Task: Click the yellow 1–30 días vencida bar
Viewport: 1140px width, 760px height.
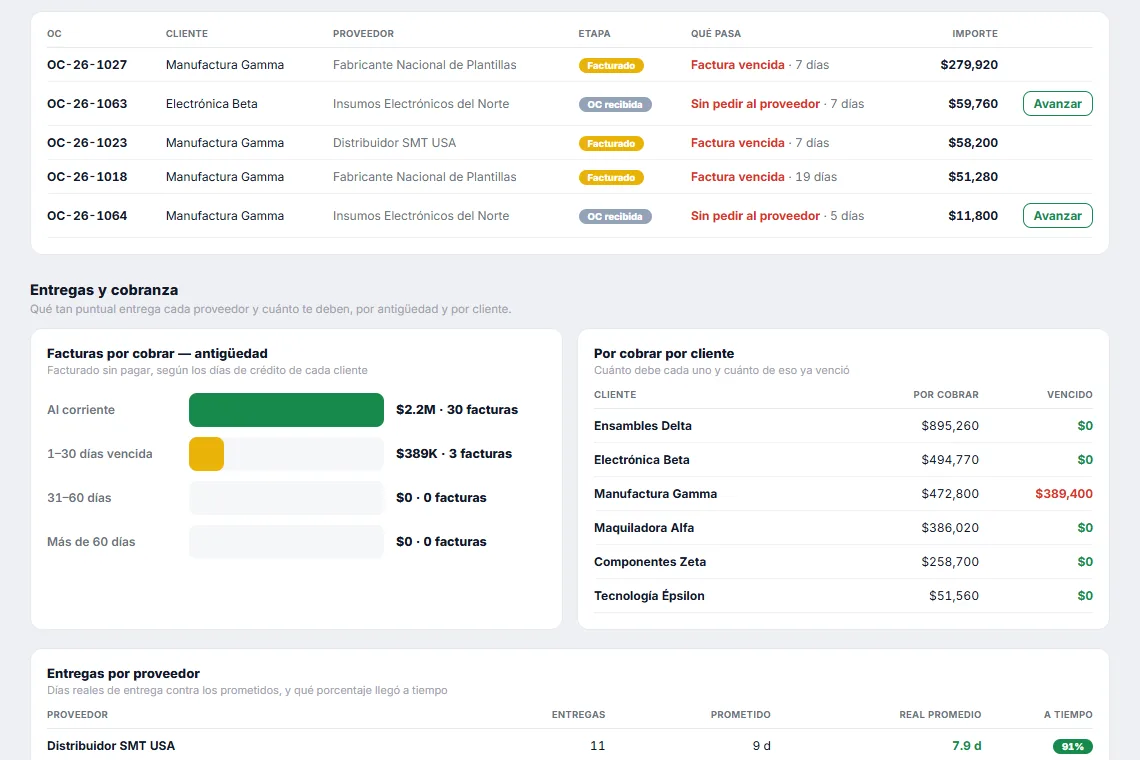Action: [x=206, y=454]
